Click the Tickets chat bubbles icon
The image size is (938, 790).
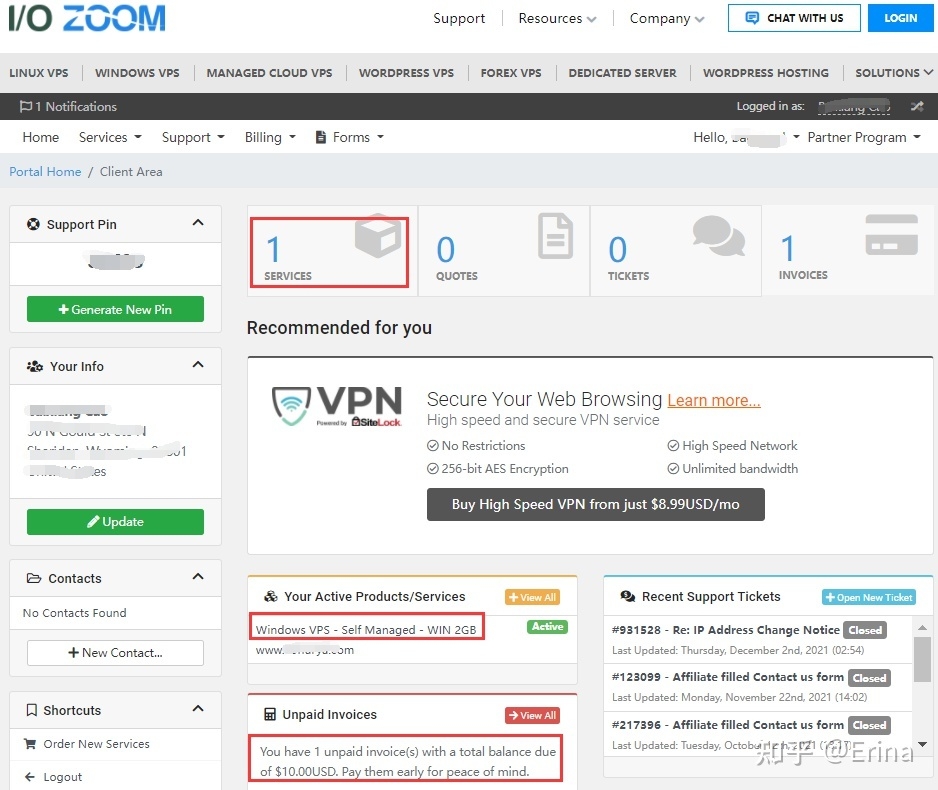(718, 236)
